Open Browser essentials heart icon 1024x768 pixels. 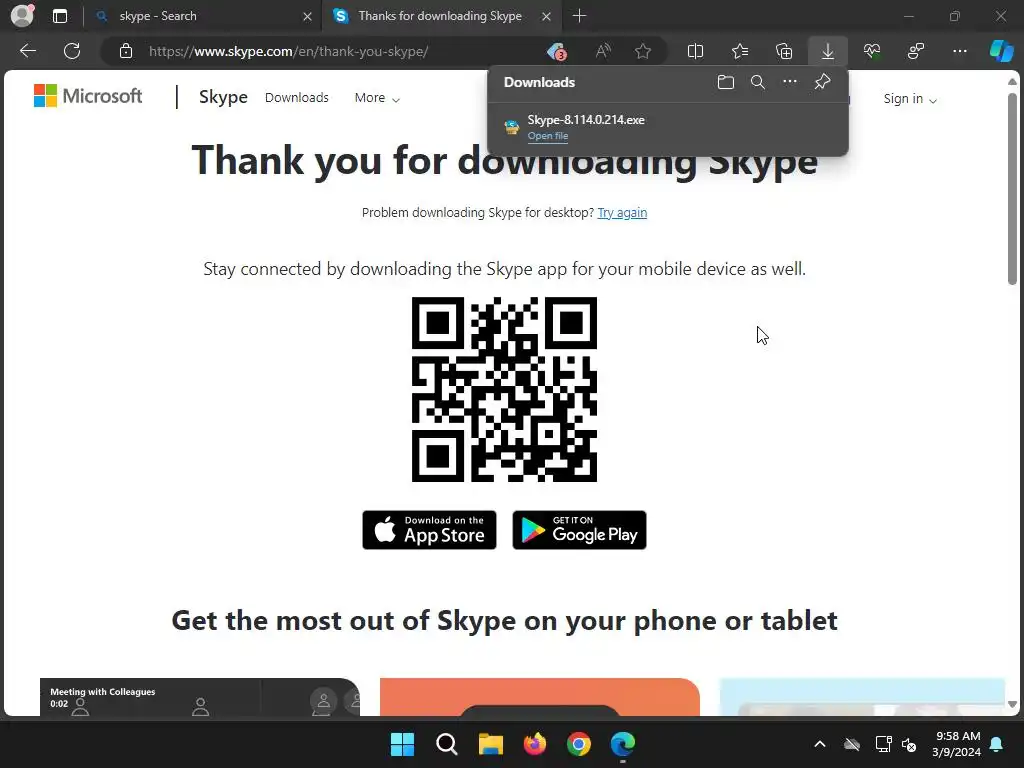coord(872,51)
